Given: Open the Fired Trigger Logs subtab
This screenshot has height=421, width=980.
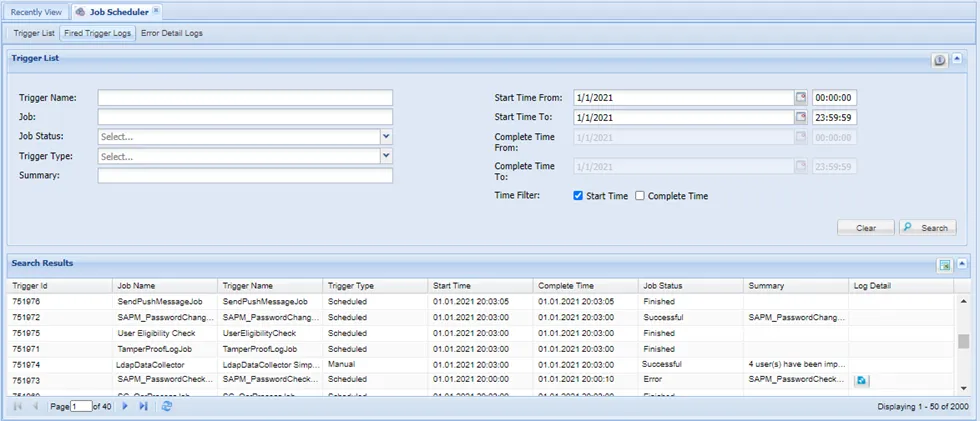Looking at the screenshot, I should pyautogui.click(x=98, y=34).
